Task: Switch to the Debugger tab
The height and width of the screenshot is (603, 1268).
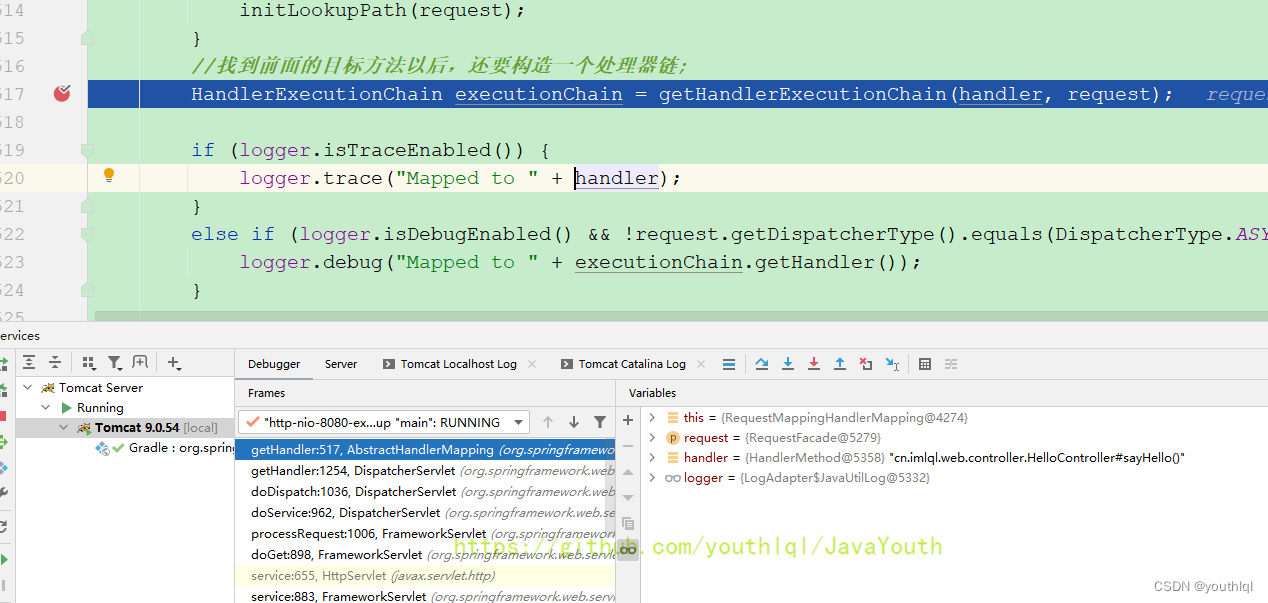Action: pos(274,364)
